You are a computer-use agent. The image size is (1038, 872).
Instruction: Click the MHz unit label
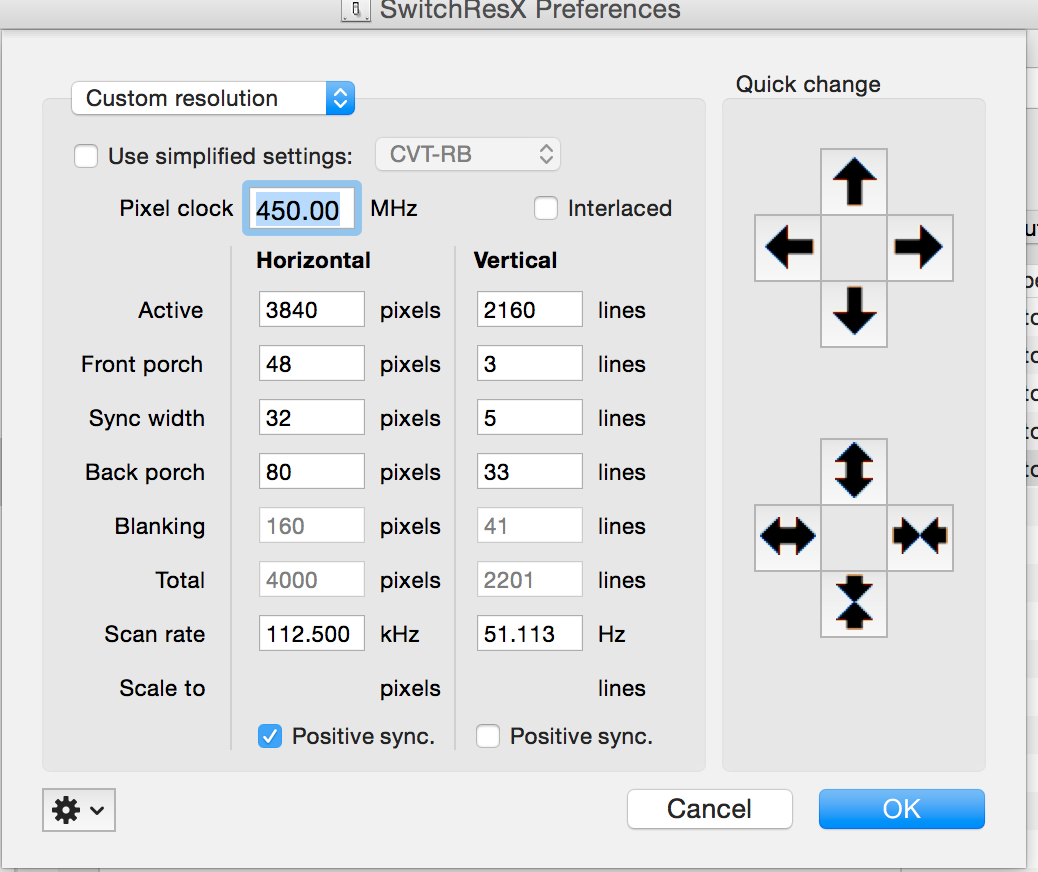click(394, 209)
